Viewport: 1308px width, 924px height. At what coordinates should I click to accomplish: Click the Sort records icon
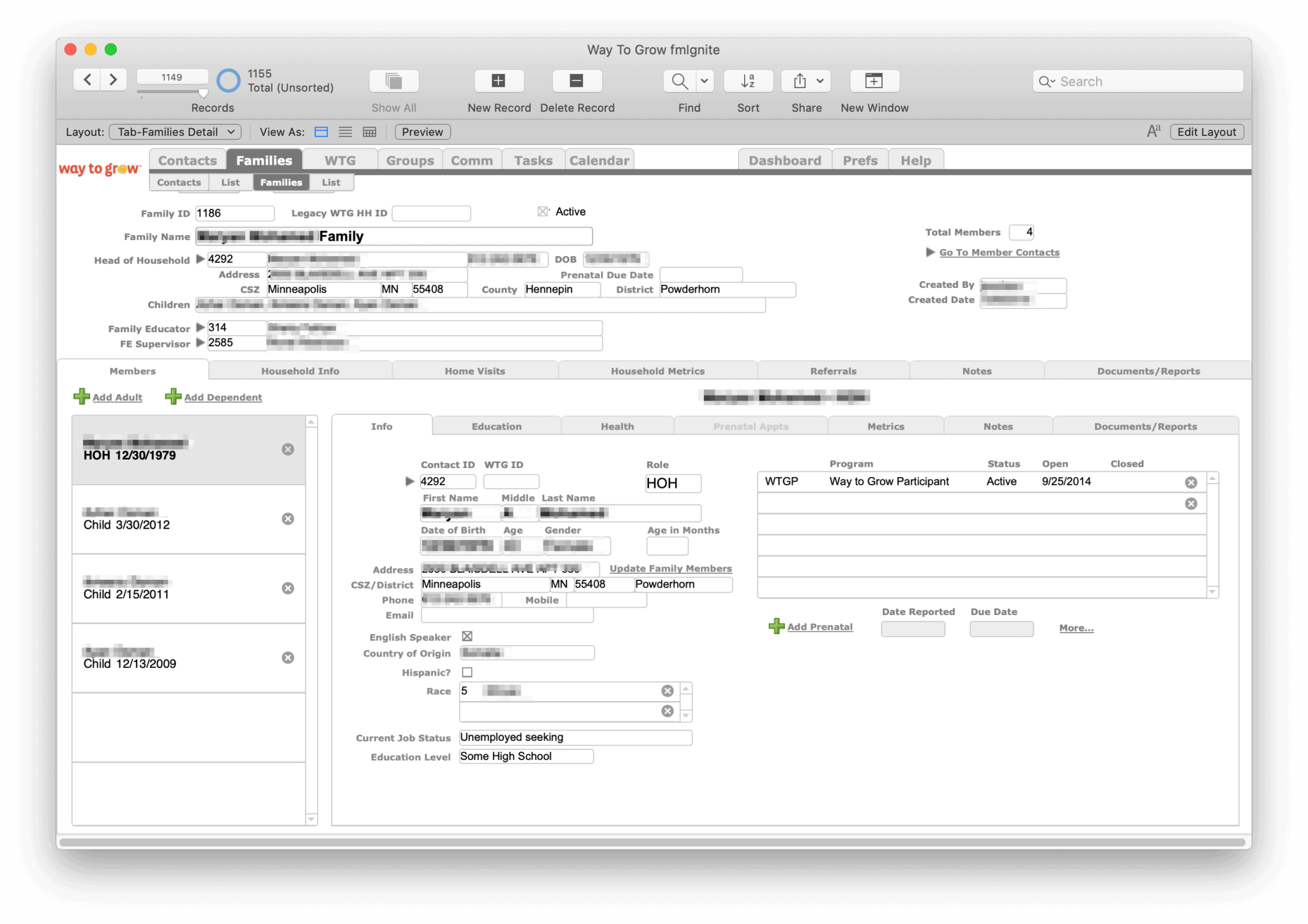pos(748,81)
